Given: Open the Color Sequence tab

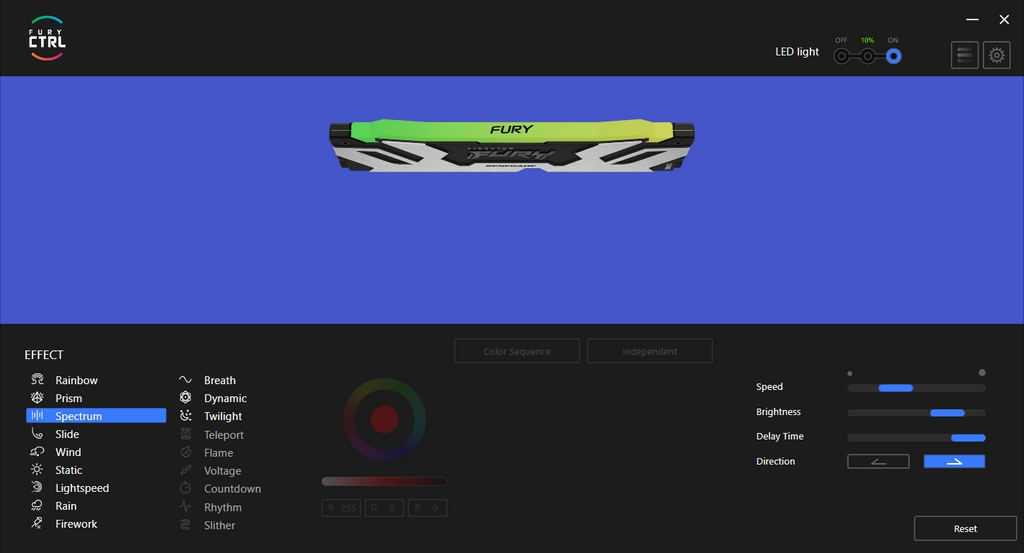Looking at the screenshot, I should tap(517, 351).
